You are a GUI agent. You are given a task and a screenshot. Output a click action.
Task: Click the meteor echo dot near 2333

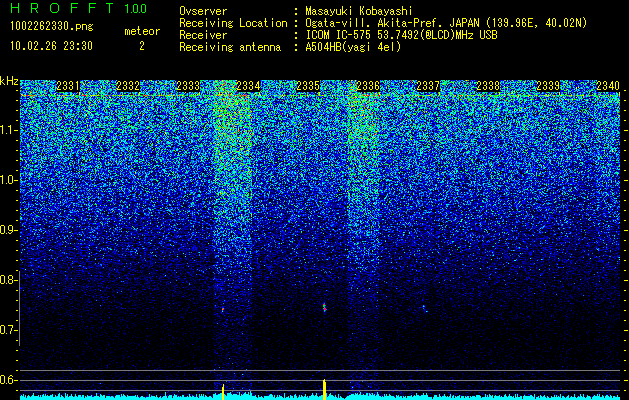click(x=223, y=310)
